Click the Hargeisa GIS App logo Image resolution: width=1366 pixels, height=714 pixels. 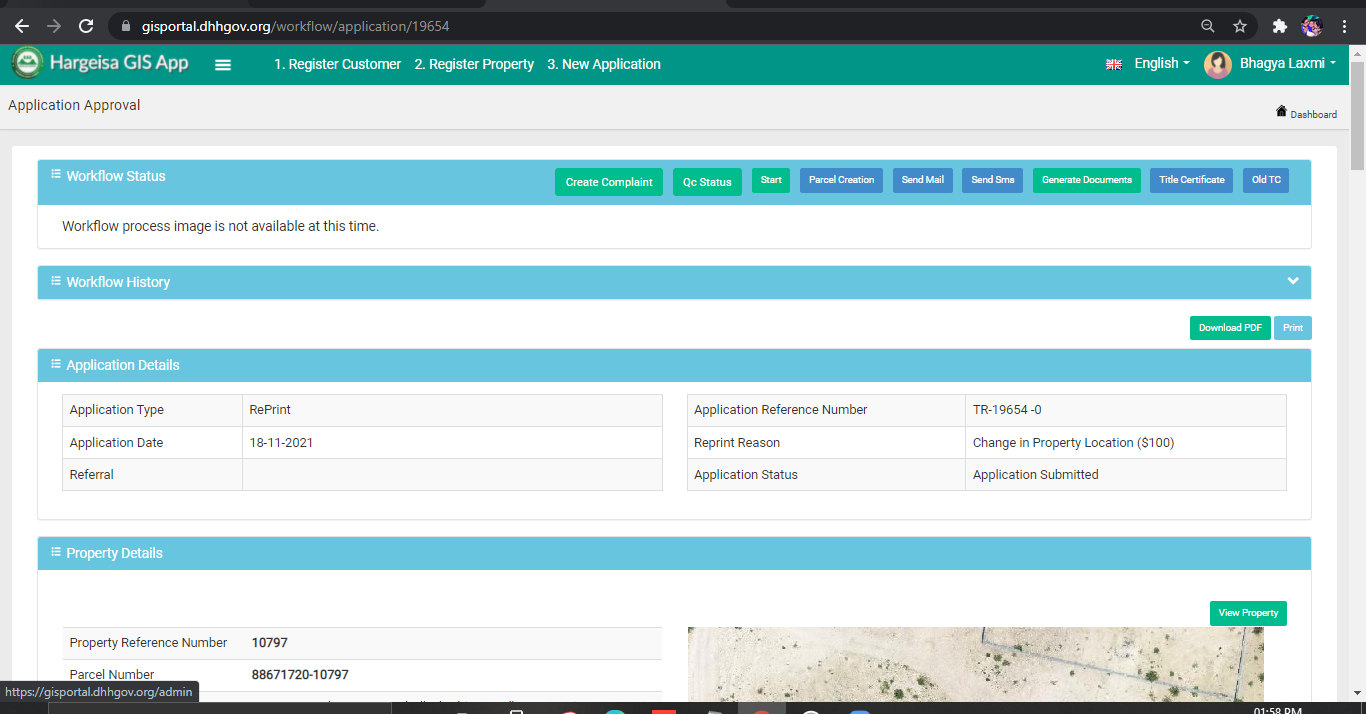click(100, 63)
